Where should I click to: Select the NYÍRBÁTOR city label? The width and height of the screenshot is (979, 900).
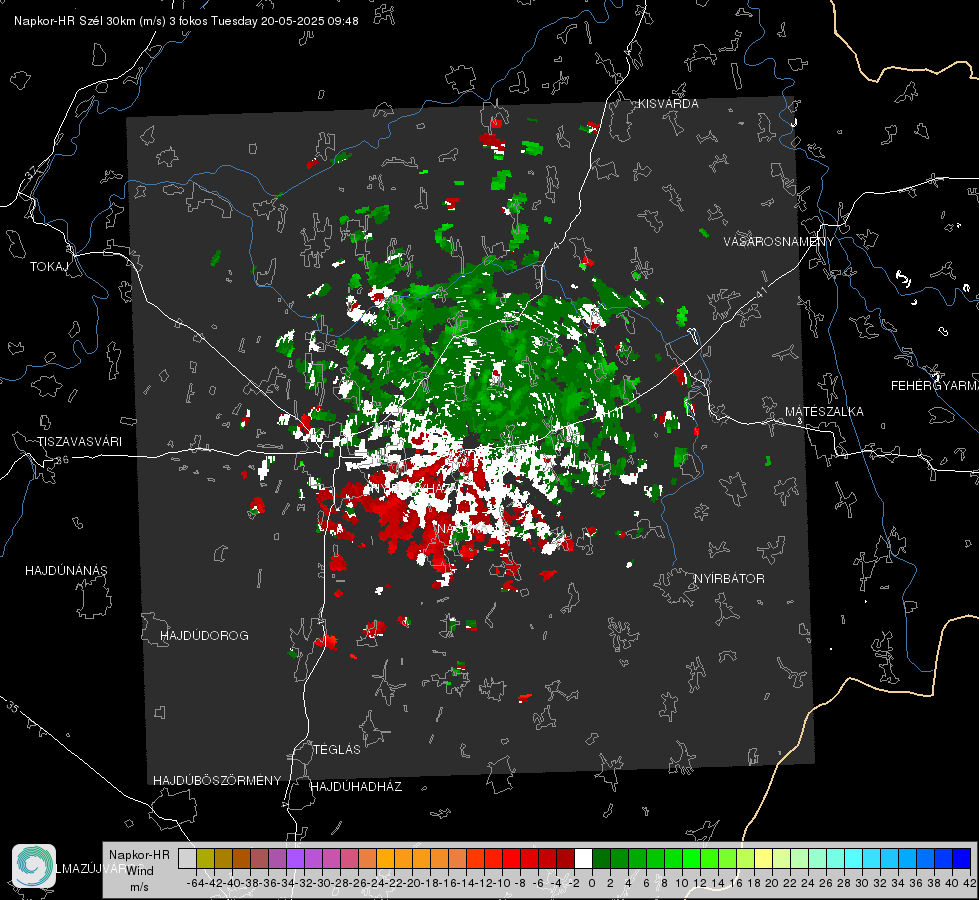pos(729,578)
